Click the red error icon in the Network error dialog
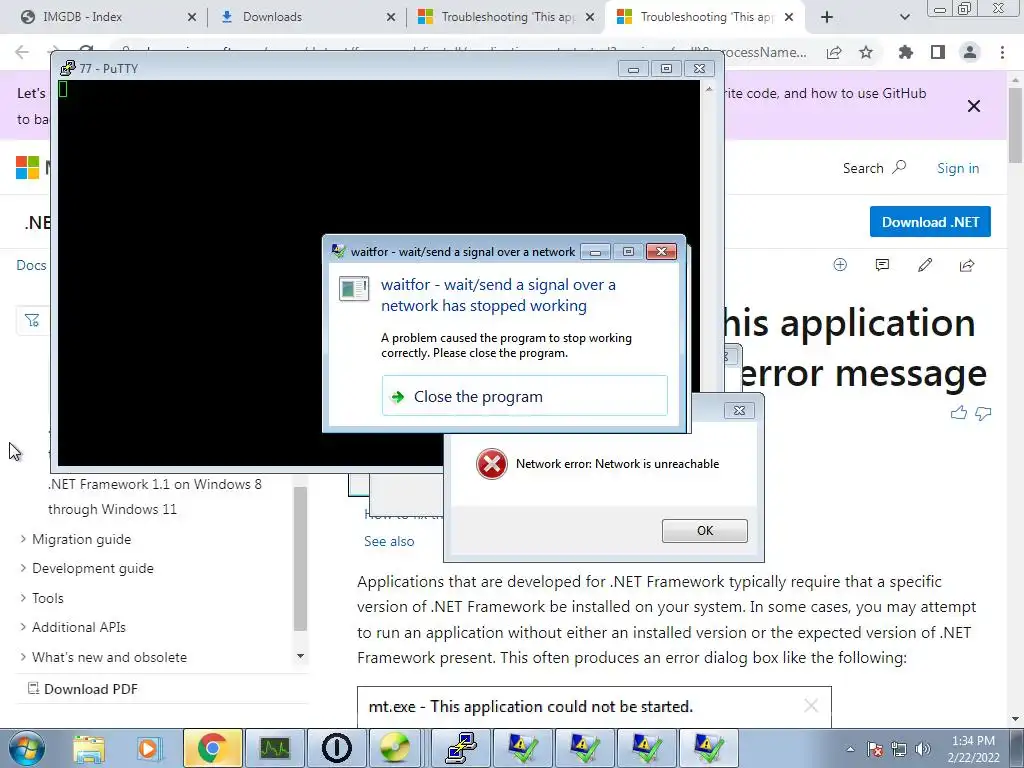 (491, 464)
